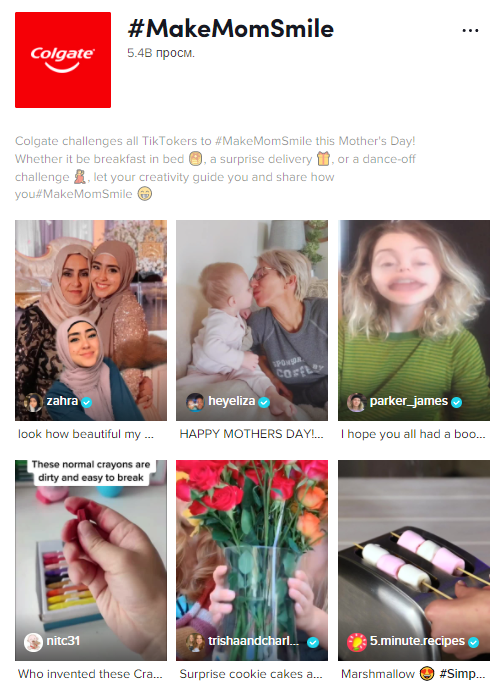Click verified badge next to zahra
This screenshot has height=688, width=503.
click(x=87, y=402)
